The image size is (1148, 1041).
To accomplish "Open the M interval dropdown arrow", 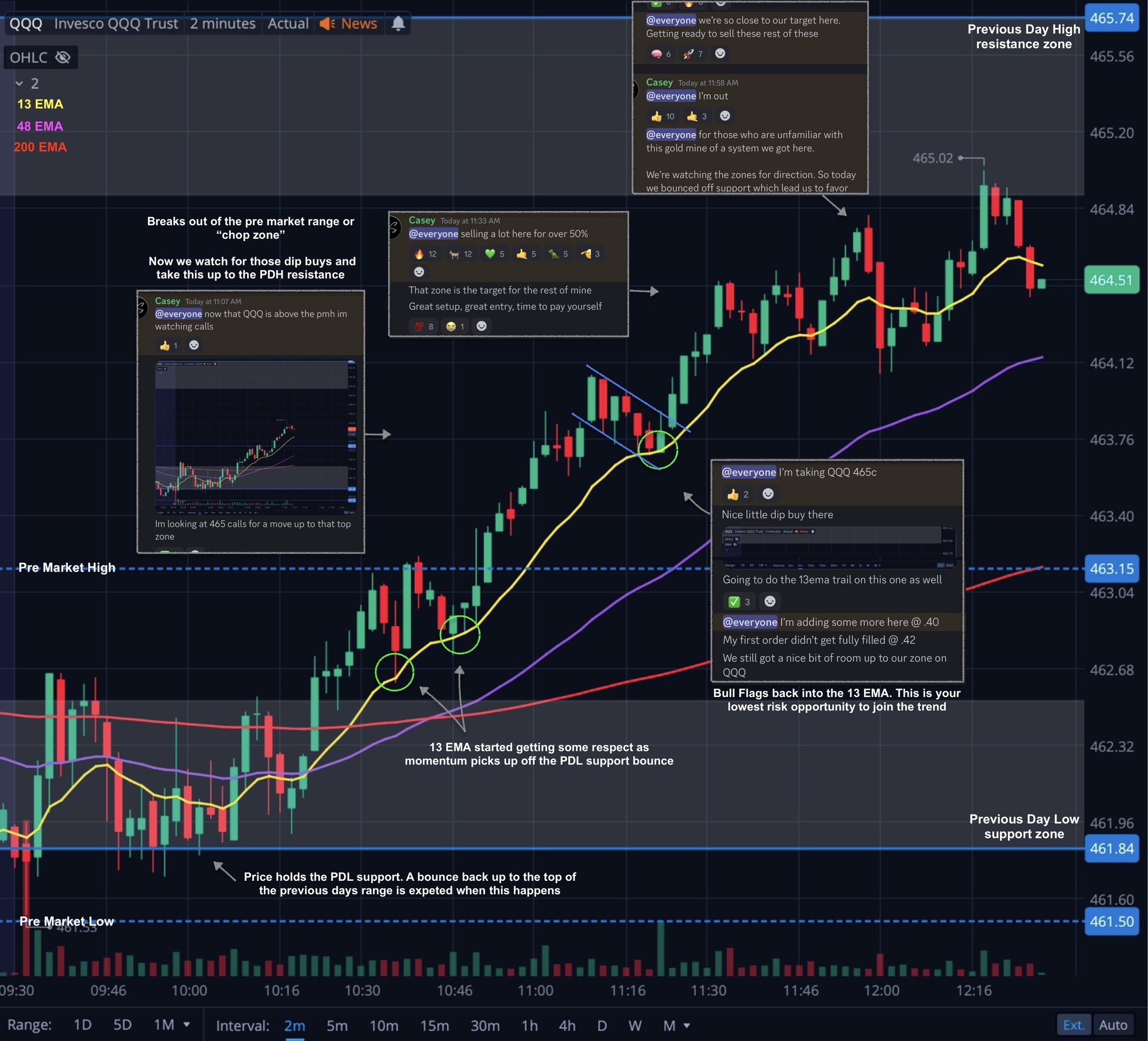I will 687,1026.
